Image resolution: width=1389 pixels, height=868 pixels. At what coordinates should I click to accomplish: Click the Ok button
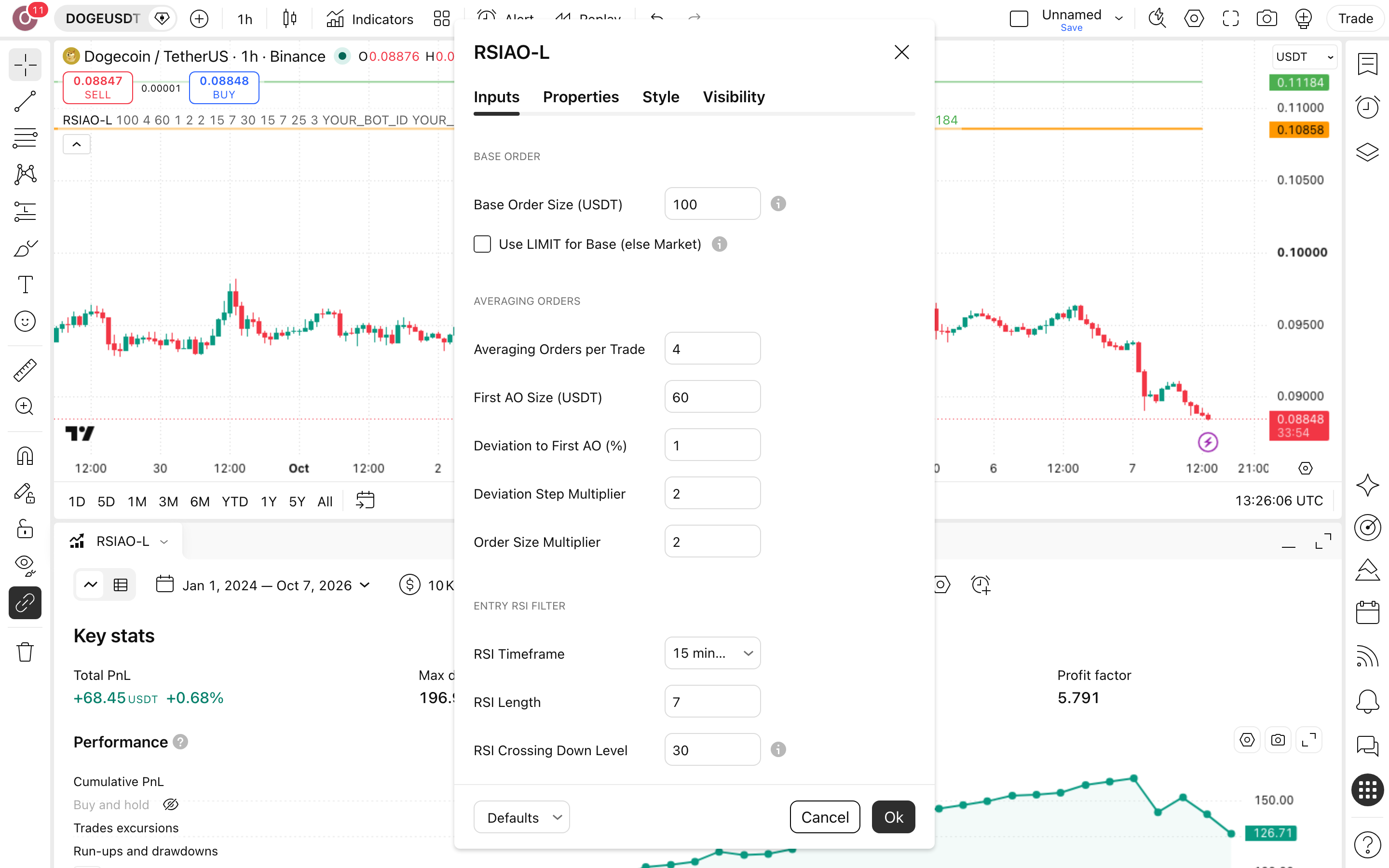[x=893, y=817]
